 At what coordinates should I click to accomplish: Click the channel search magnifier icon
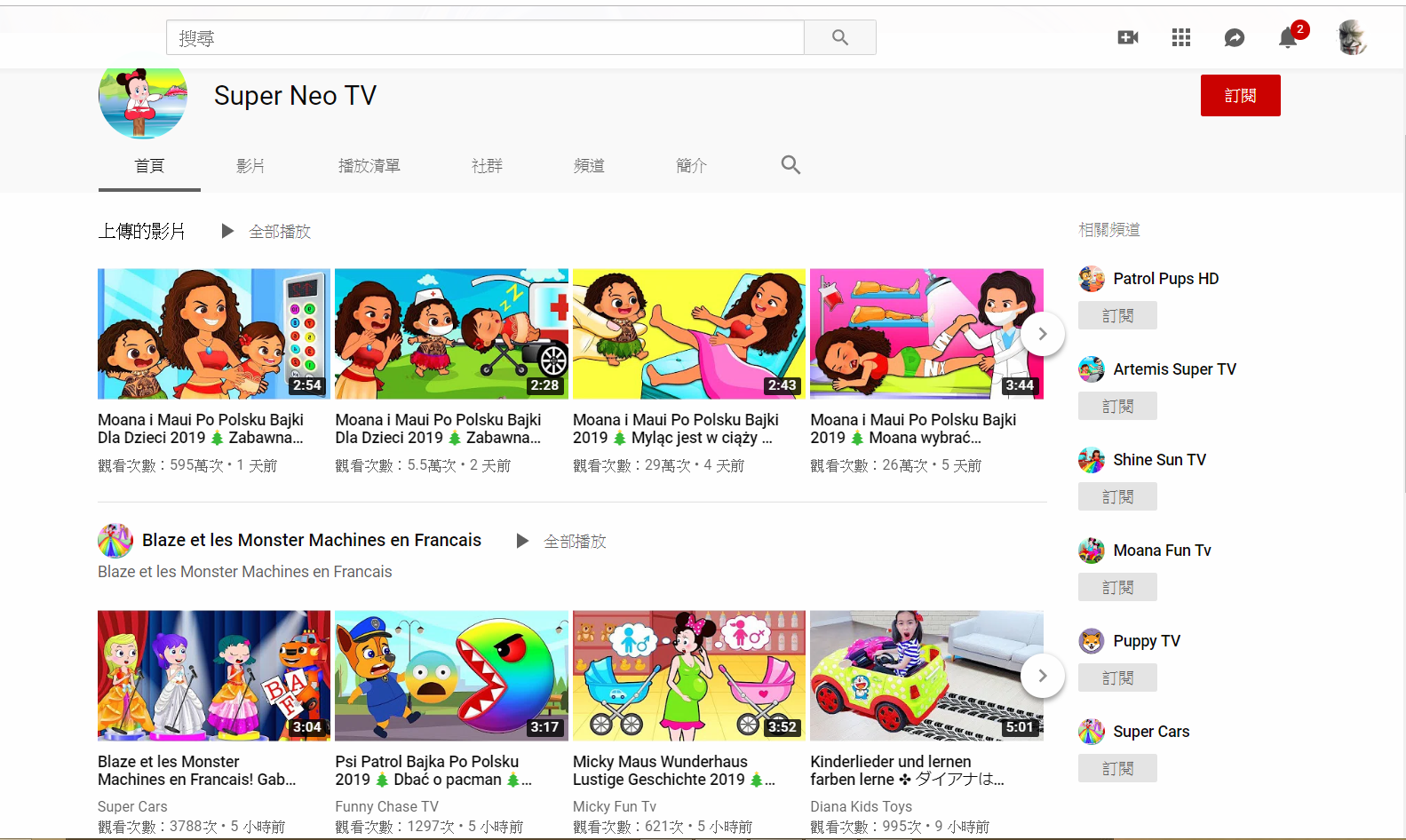tap(790, 164)
